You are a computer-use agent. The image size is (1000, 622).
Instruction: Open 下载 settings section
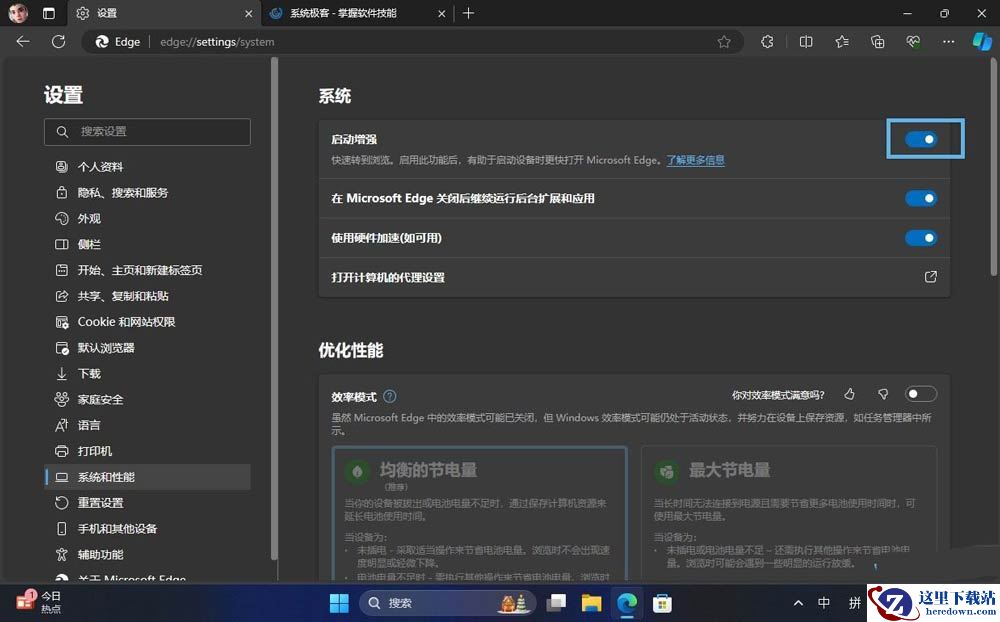pyautogui.click(x=147, y=373)
